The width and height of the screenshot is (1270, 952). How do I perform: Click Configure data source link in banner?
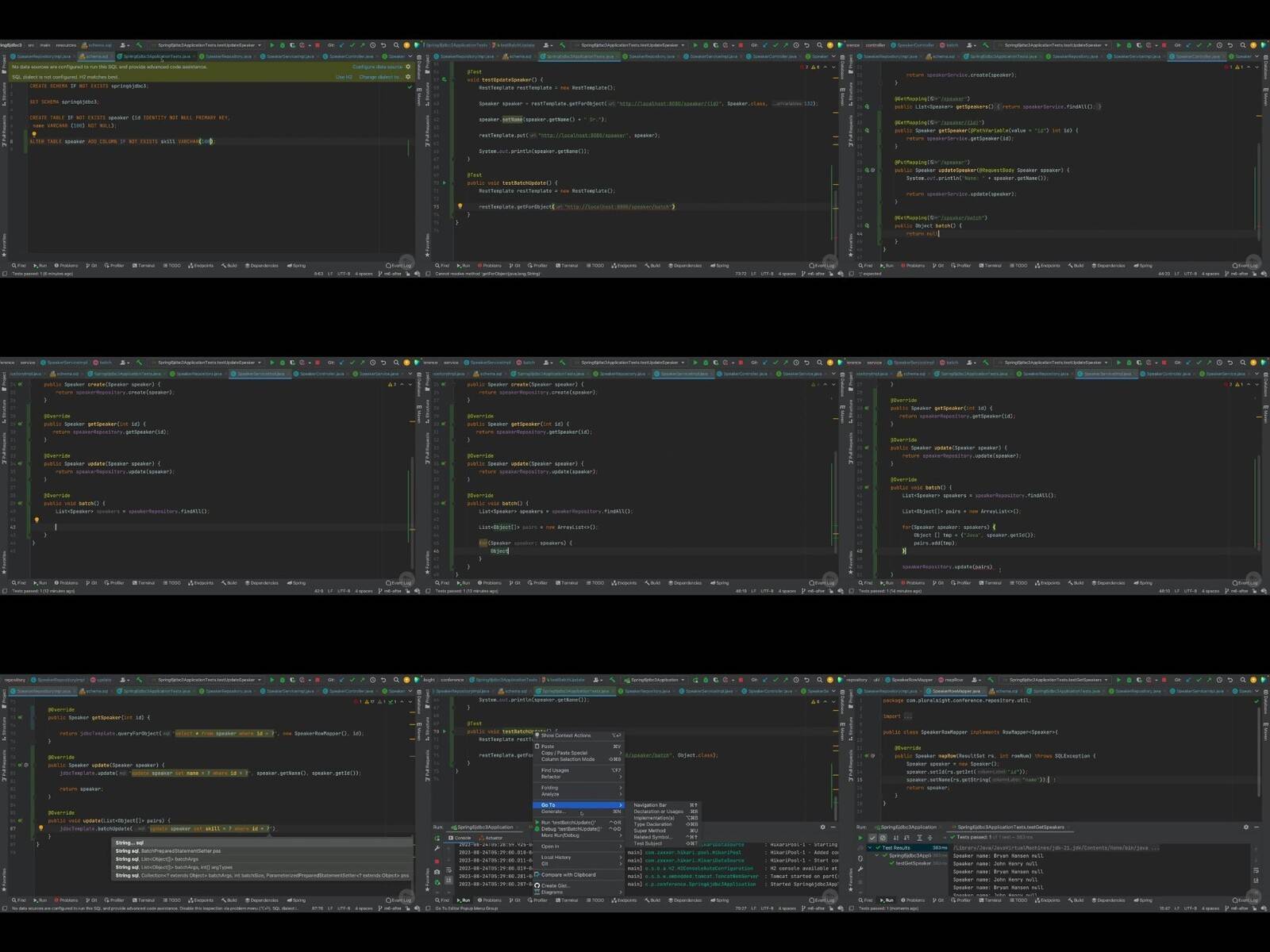point(377,67)
